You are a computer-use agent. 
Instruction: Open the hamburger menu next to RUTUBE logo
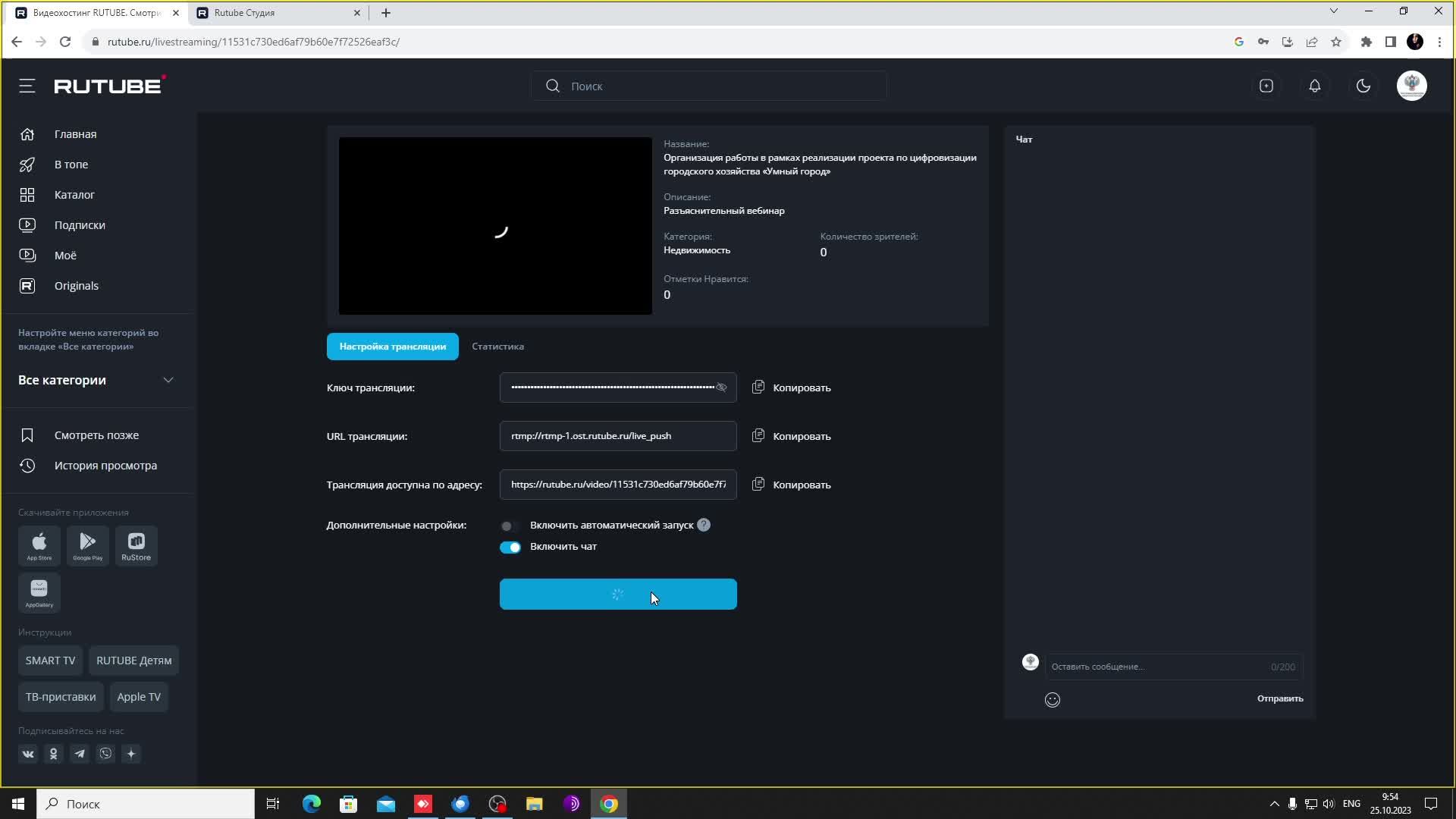point(27,86)
